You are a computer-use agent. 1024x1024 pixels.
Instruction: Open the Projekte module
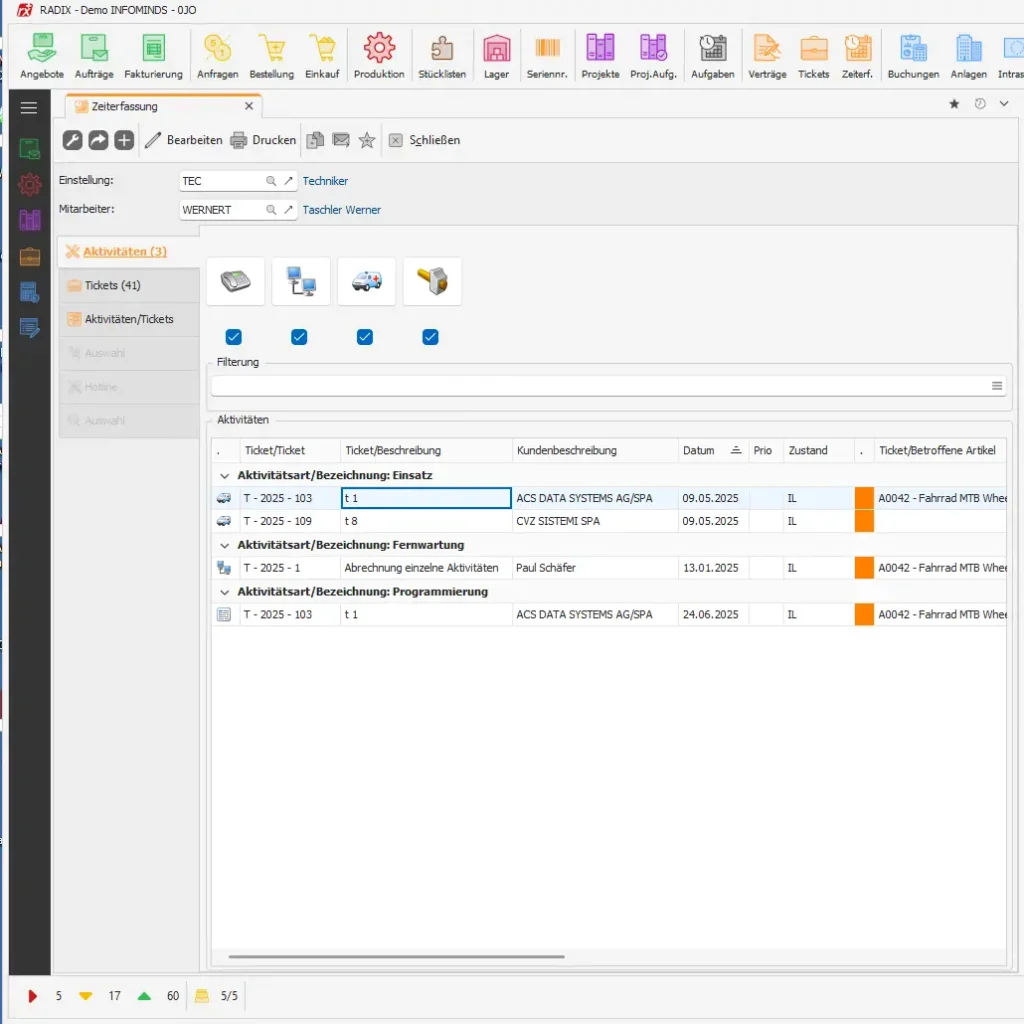tap(600, 56)
